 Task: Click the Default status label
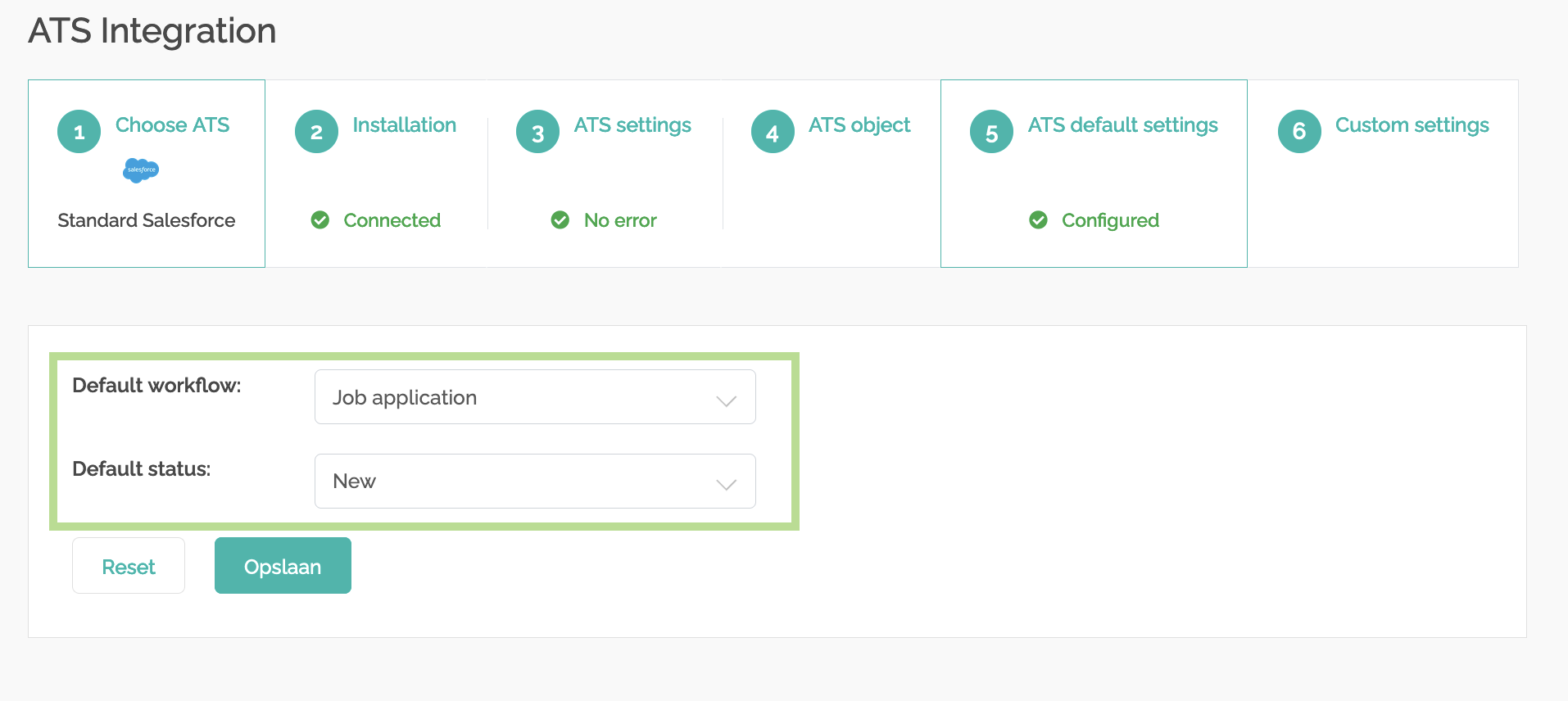click(142, 469)
